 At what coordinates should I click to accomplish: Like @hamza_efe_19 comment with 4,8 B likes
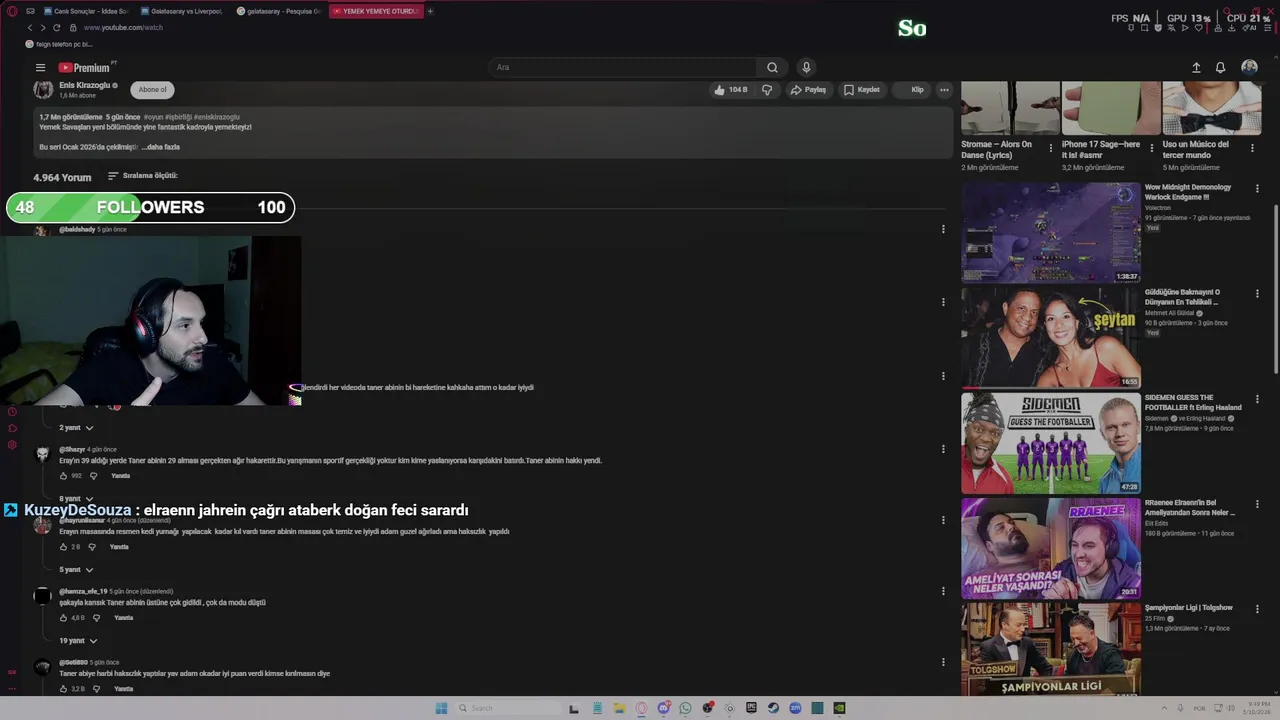(x=63, y=618)
